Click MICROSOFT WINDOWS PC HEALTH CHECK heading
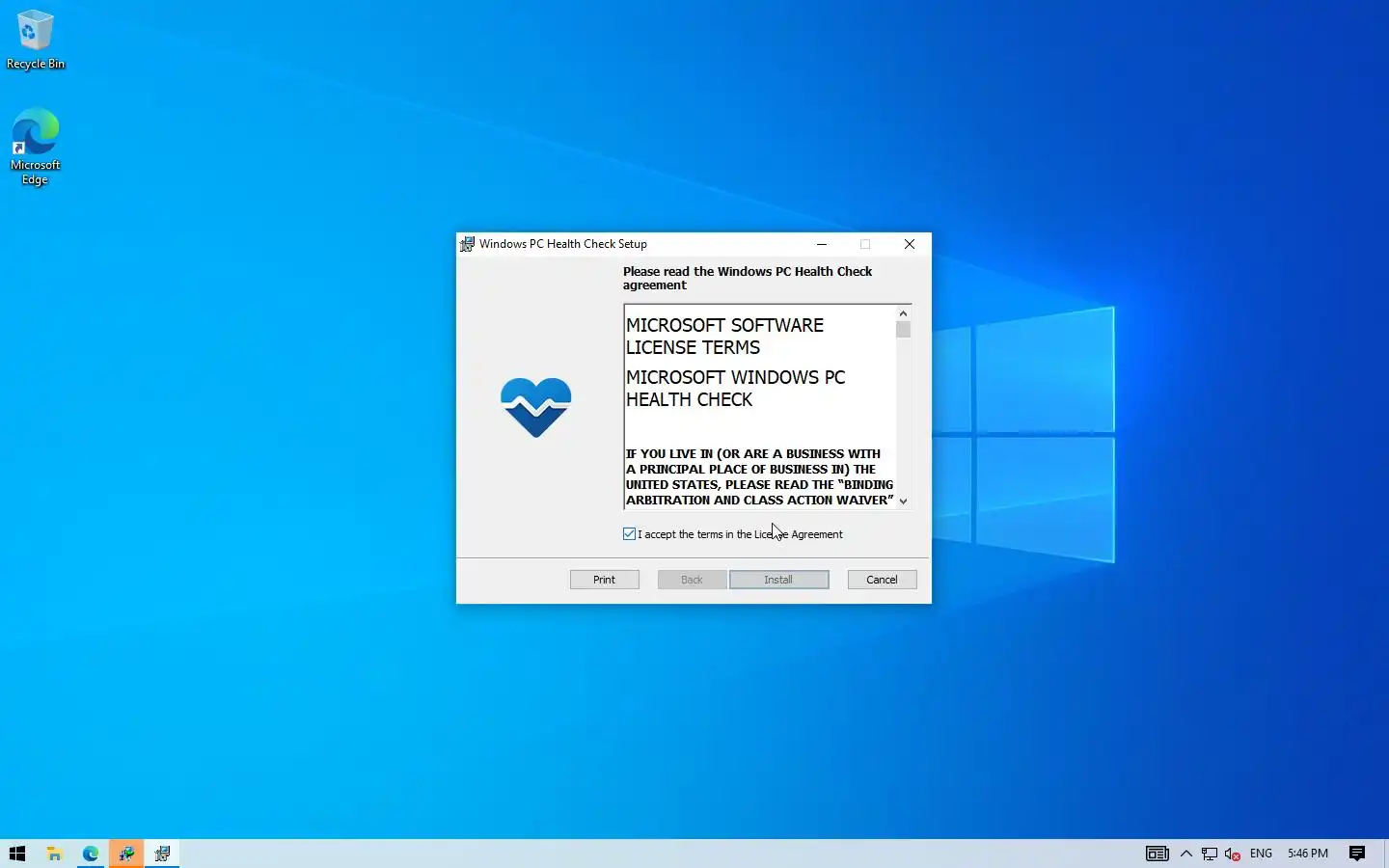1389x868 pixels. tap(736, 389)
